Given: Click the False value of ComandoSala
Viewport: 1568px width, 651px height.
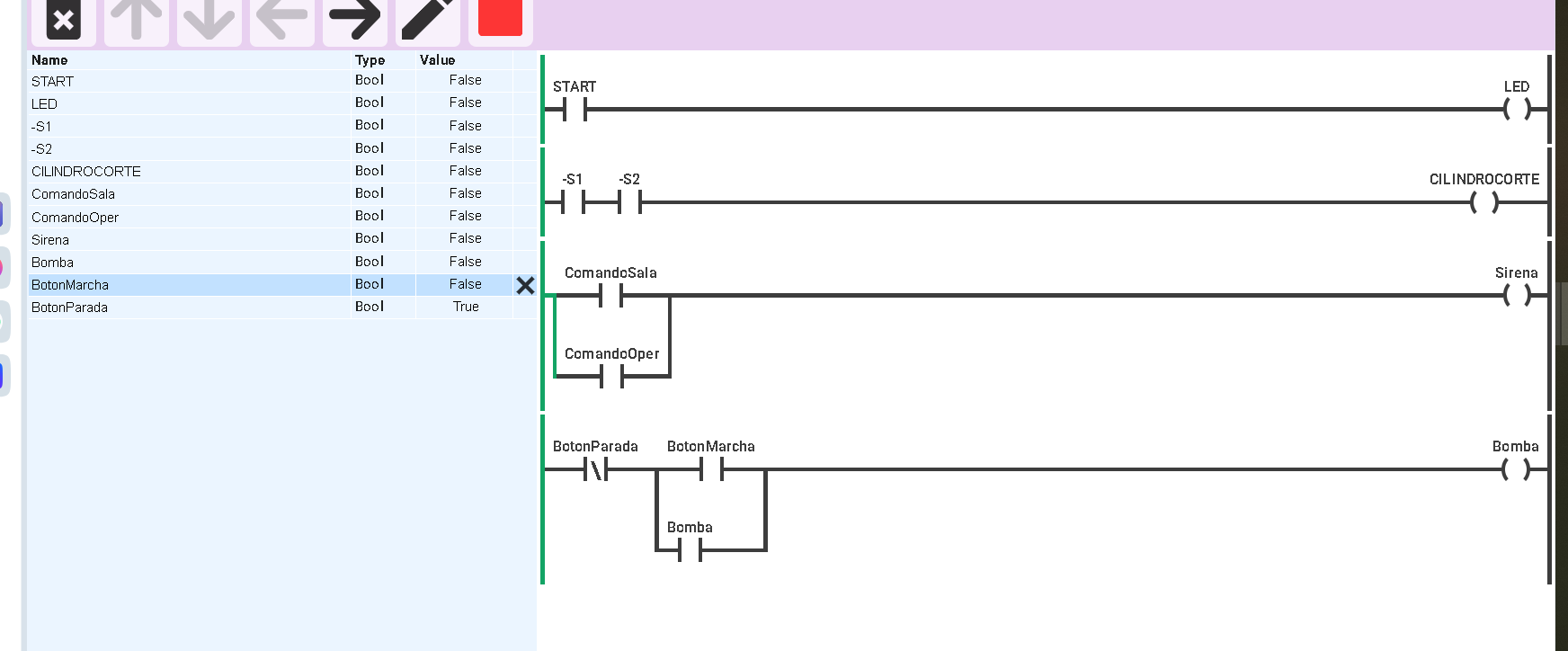Looking at the screenshot, I should pyautogui.click(x=466, y=193).
